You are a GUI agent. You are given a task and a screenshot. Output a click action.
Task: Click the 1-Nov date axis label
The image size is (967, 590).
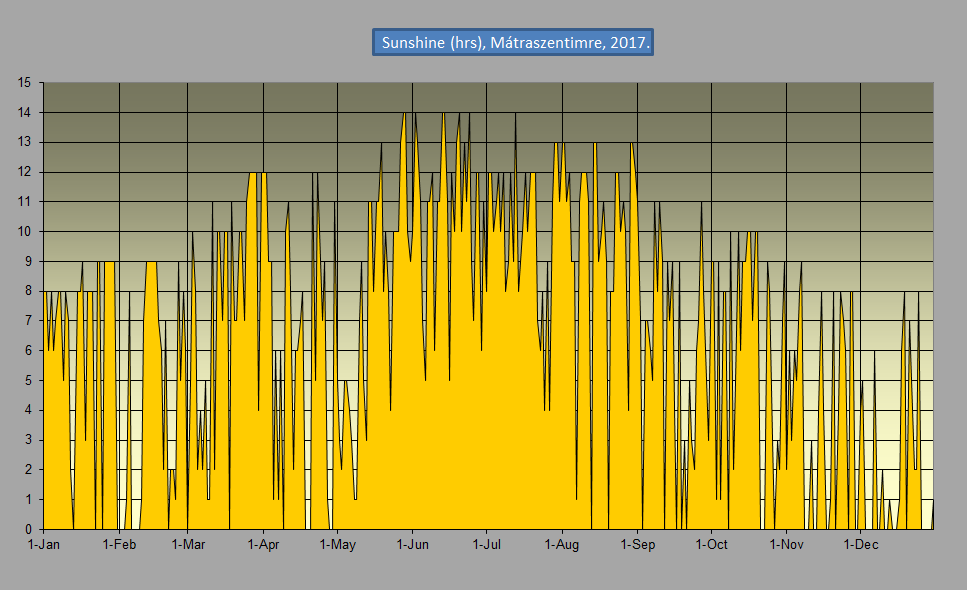tap(786, 545)
